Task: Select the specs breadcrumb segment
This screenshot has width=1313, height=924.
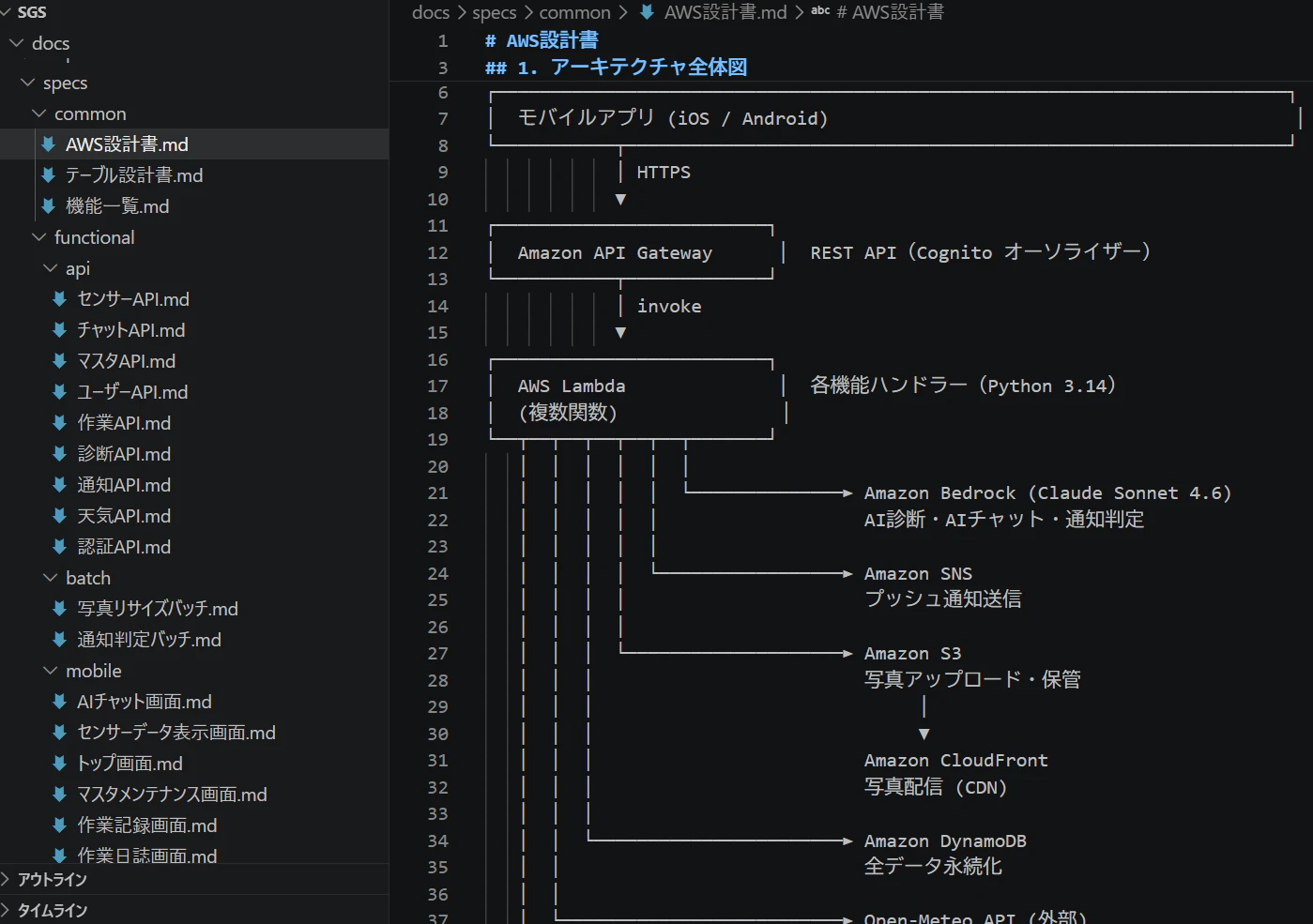Action: 495,12
